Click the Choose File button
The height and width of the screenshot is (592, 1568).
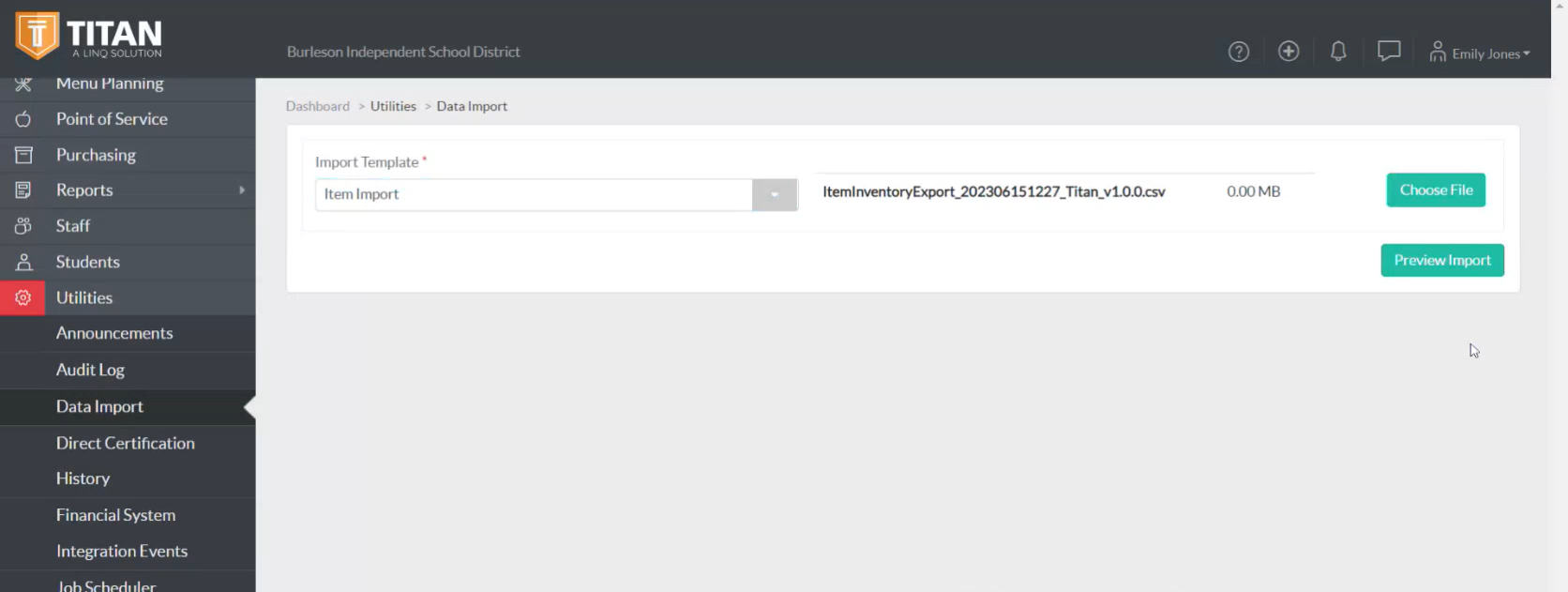[1436, 190]
